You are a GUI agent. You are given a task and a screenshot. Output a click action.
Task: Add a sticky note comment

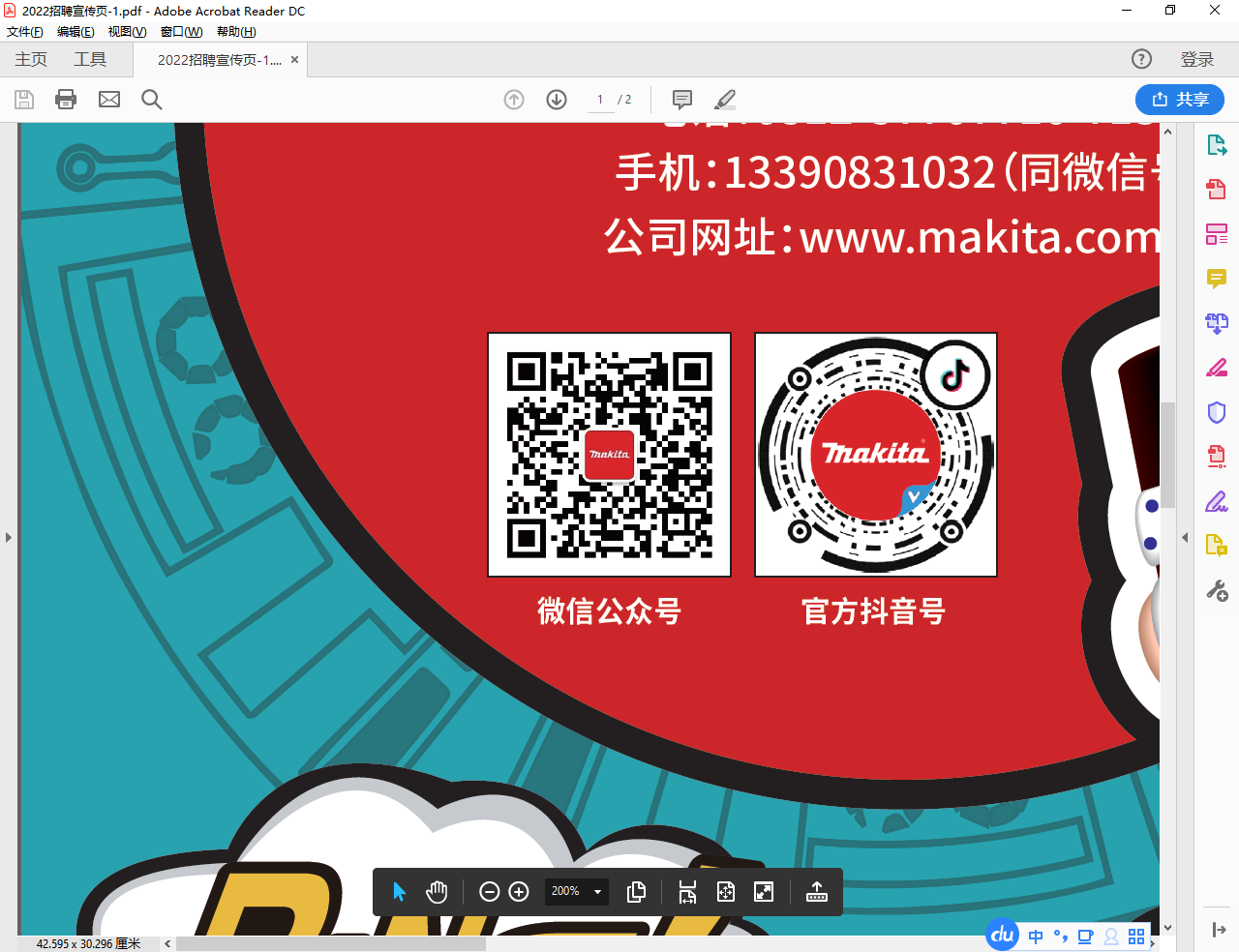[682, 100]
